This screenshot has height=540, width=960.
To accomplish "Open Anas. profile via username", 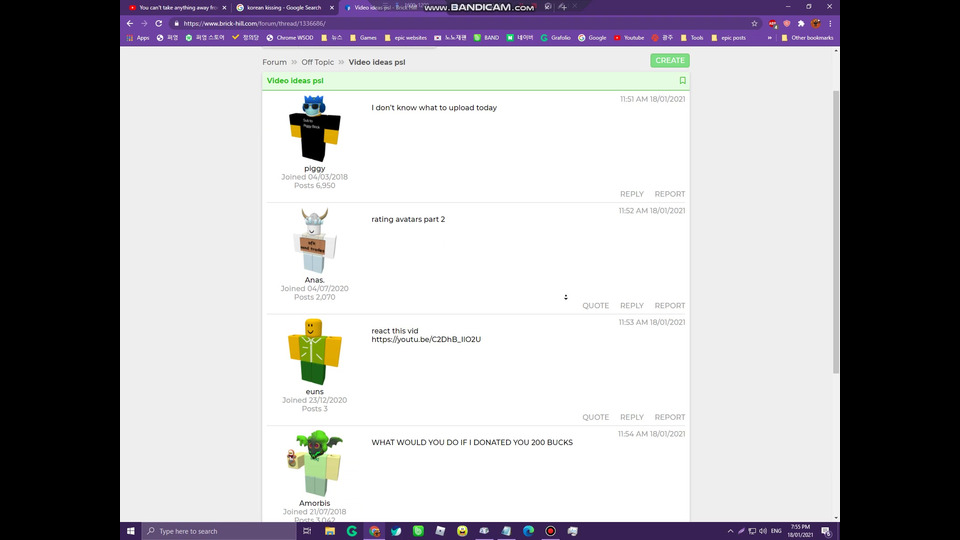I will (314, 280).
